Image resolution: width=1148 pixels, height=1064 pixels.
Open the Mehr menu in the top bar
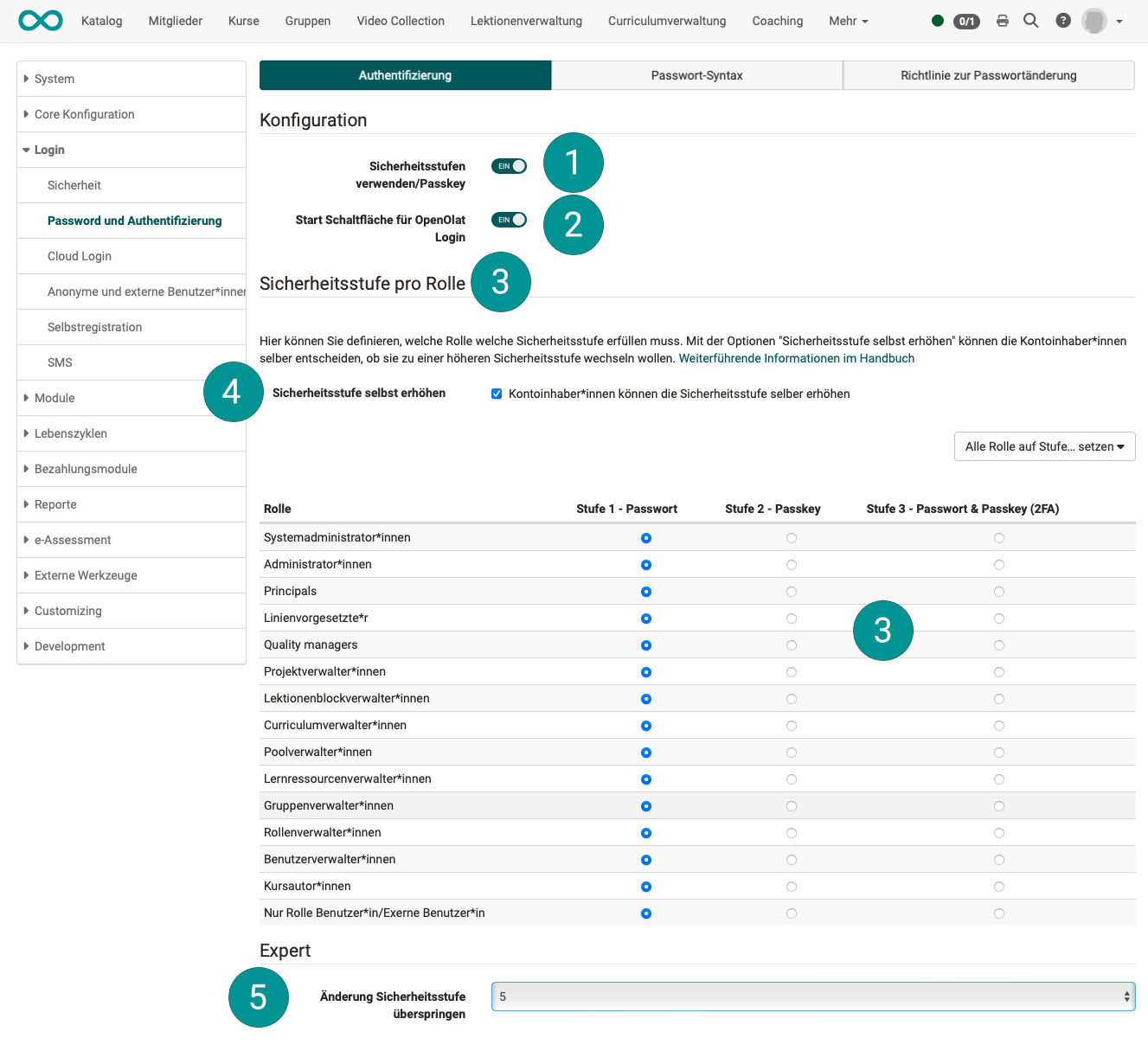pyautogui.click(x=847, y=21)
